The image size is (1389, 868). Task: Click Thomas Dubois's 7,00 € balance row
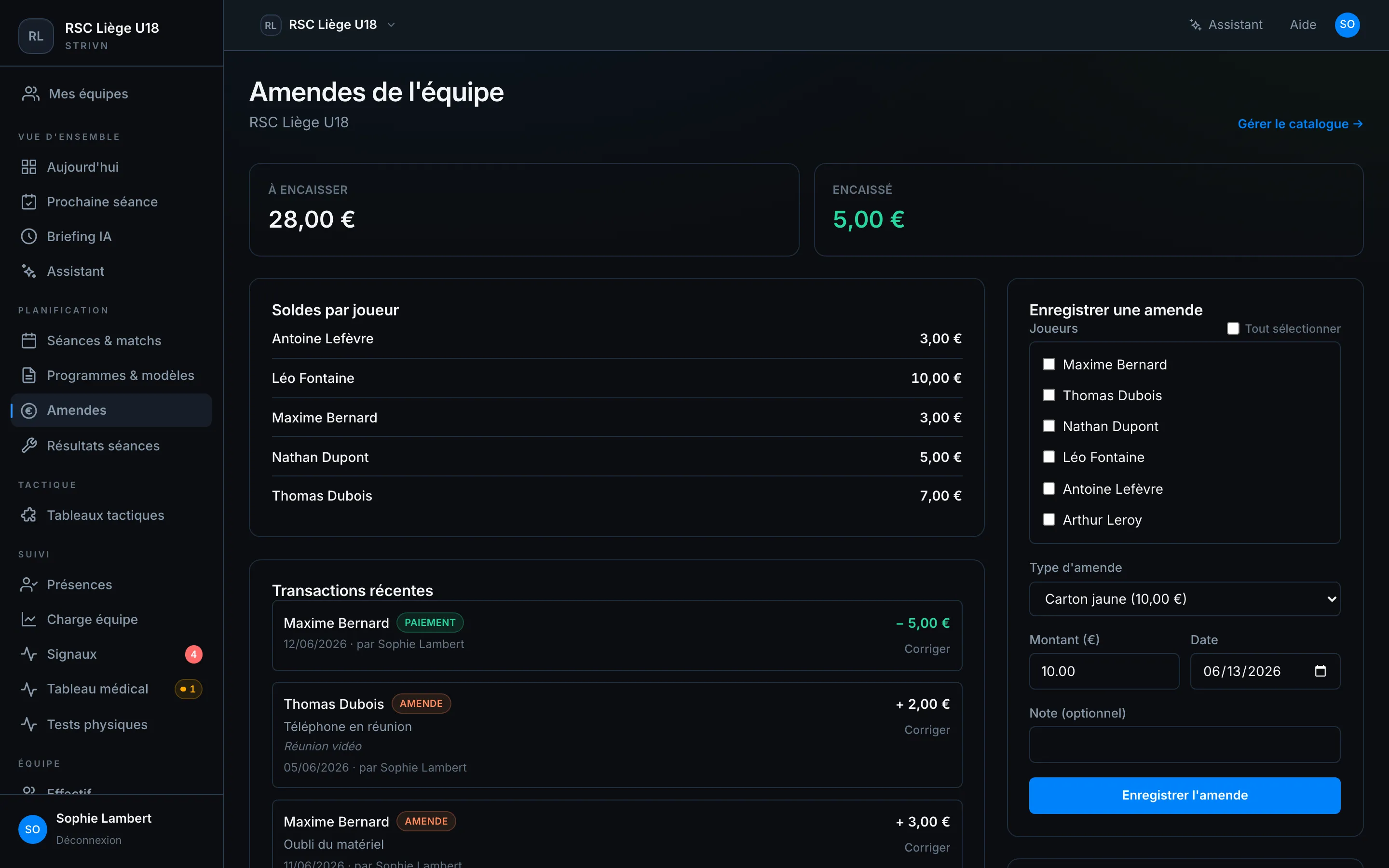click(617, 496)
